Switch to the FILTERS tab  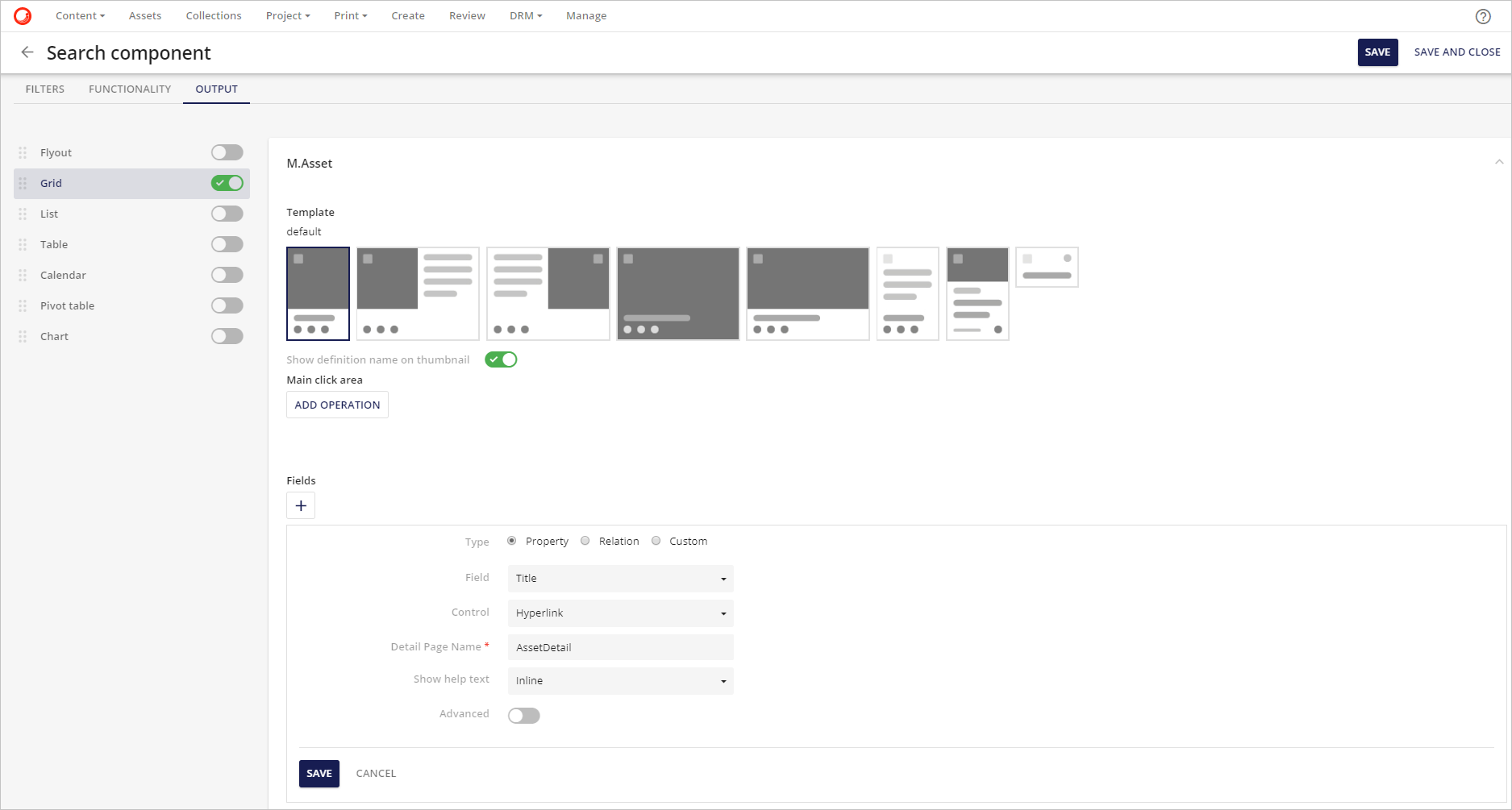(44, 89)
